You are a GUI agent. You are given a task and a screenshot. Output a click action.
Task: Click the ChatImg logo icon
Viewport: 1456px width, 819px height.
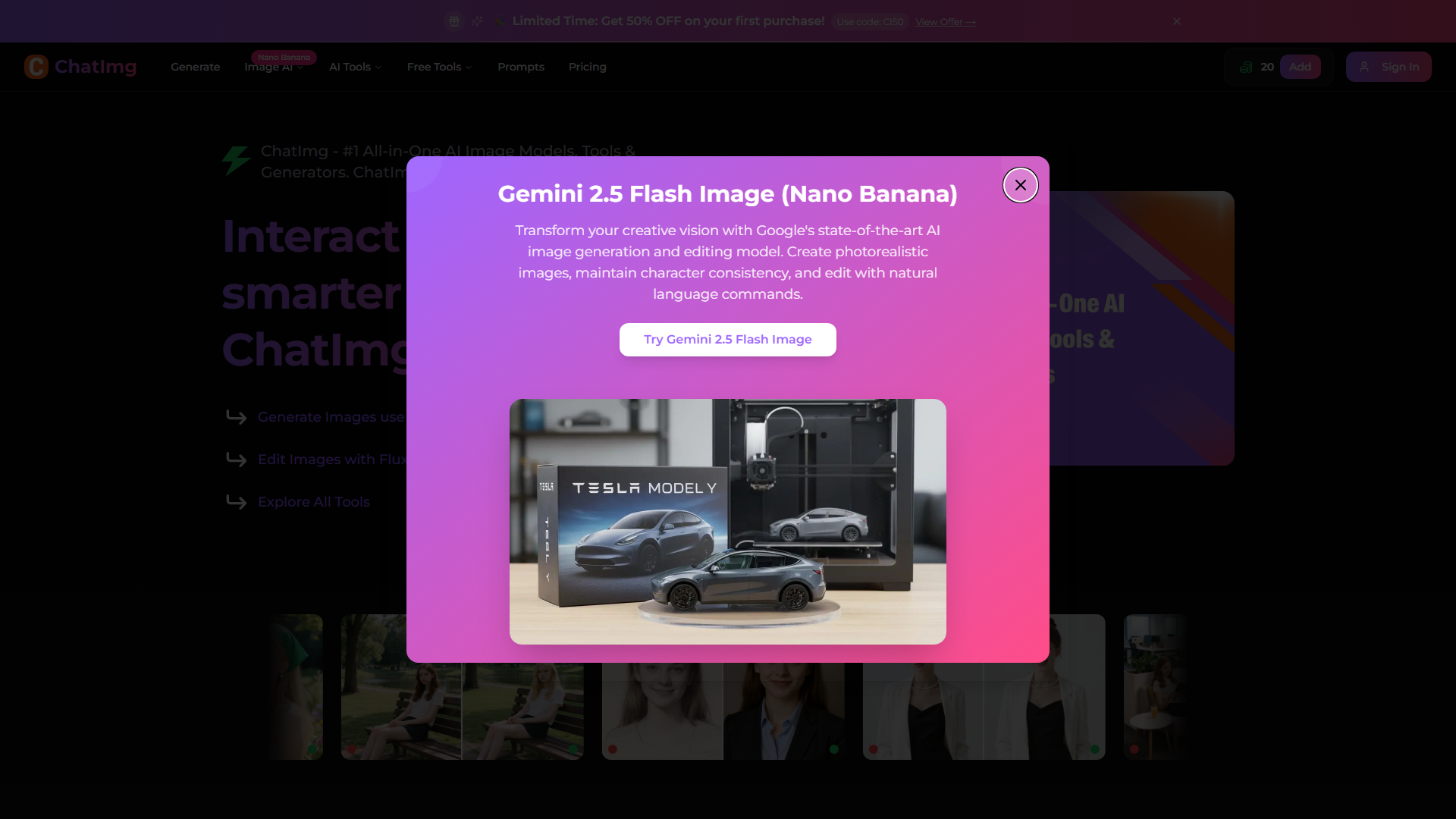click(x=36, y=67)
